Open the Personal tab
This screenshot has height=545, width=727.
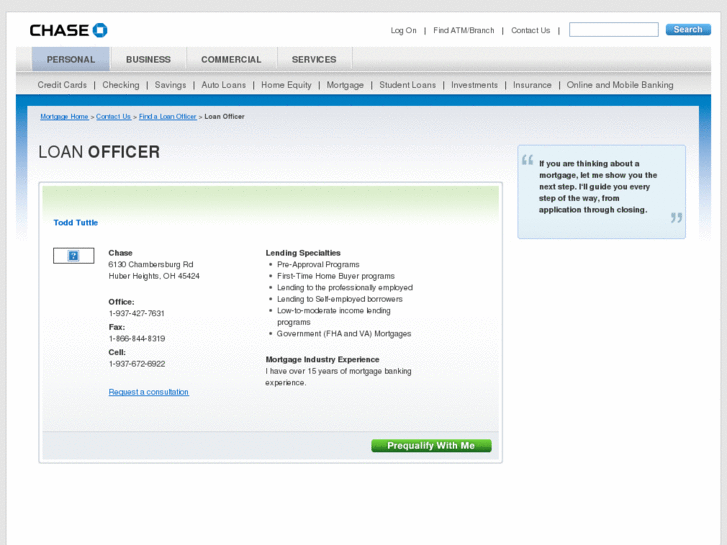coord(70,59)
